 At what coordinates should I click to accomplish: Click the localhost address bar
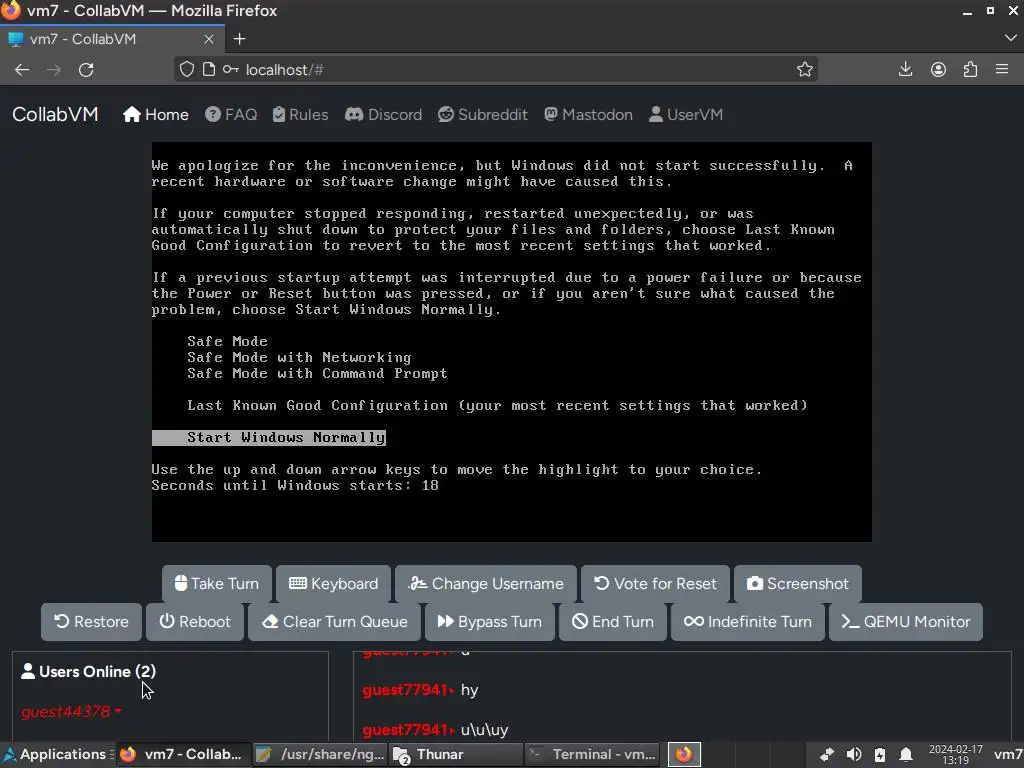tap(496, 69)
